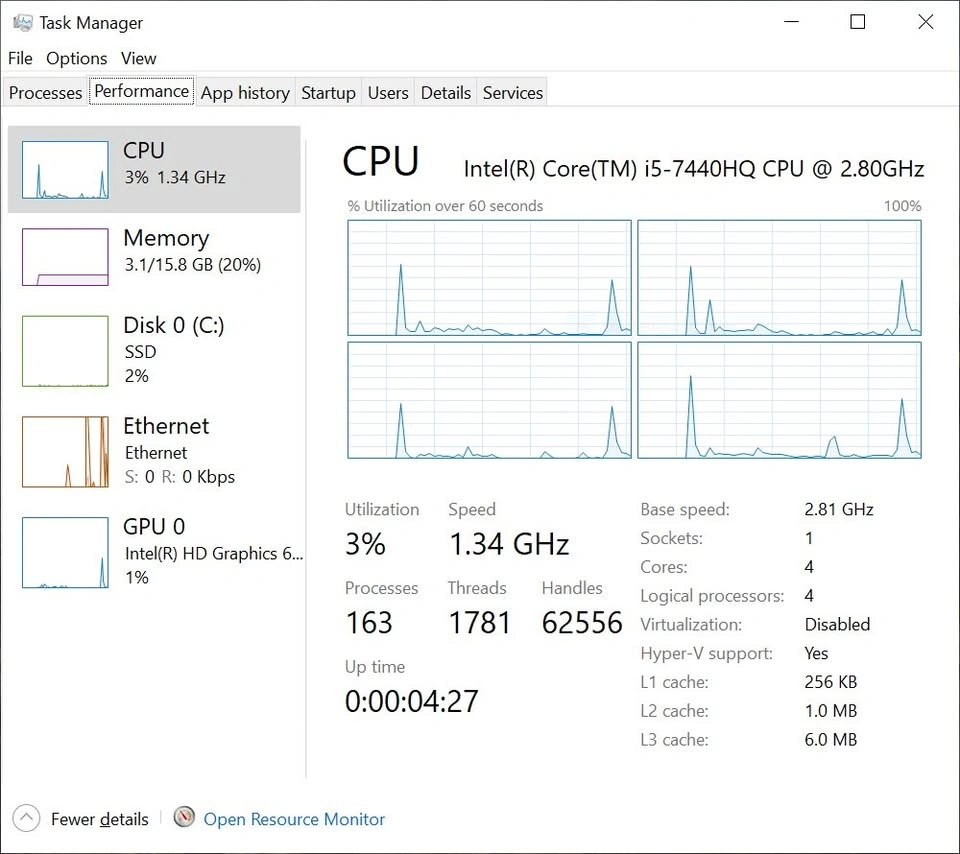This screenshot has height=854, width=960.
Task: Open the Users tab
Action: (x=388, y=93)
